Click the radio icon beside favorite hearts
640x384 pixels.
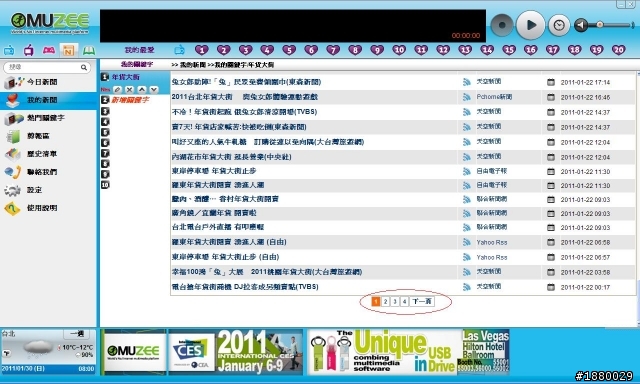click(179, 50)
